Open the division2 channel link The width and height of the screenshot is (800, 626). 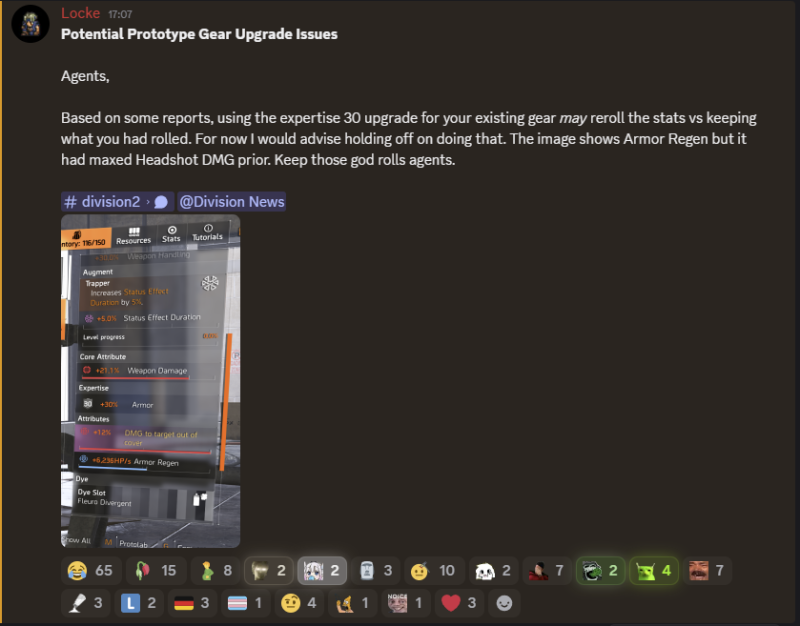[x=117, y=202]
